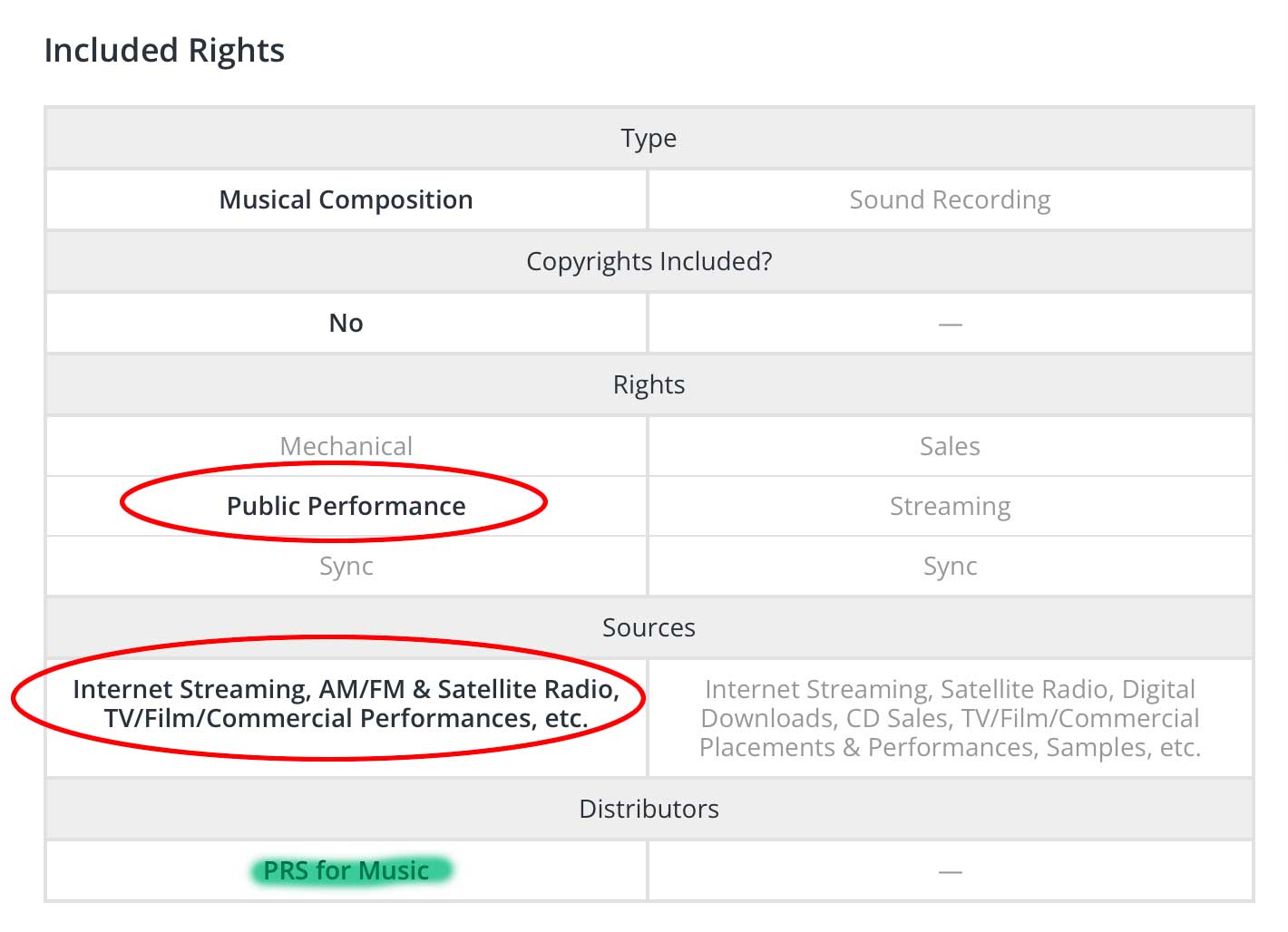
Task: Click Sync in the Sound Recording column
Action: [950, 566]
